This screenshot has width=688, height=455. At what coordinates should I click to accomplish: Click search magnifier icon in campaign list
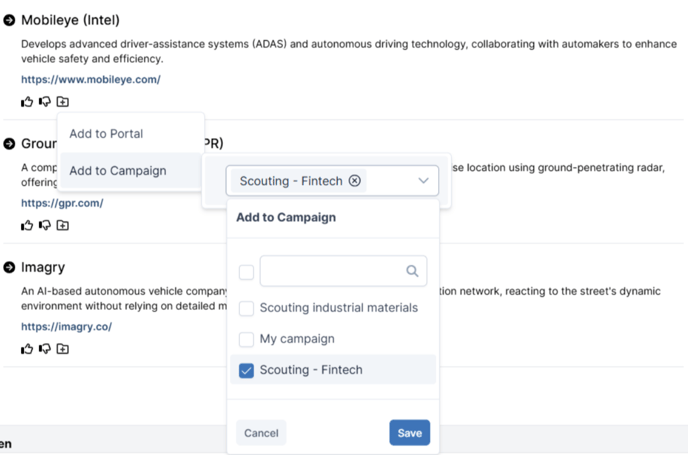pos(412,271)
